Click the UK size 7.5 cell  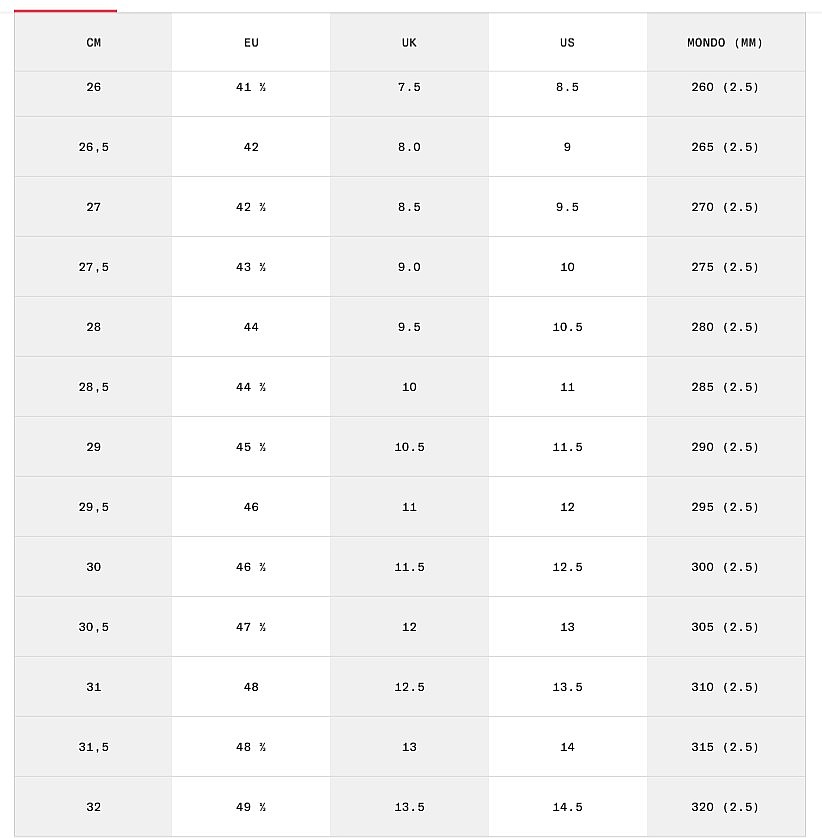click(409, 87)
